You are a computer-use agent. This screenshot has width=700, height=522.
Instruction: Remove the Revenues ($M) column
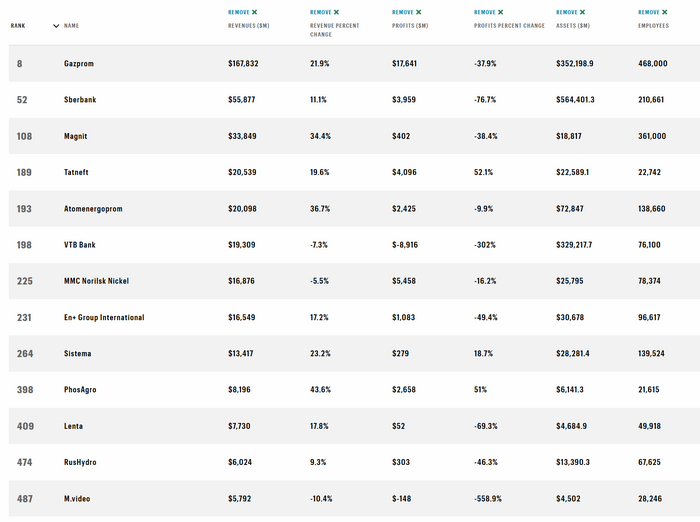pyautogui.click(x=243, y=12)
